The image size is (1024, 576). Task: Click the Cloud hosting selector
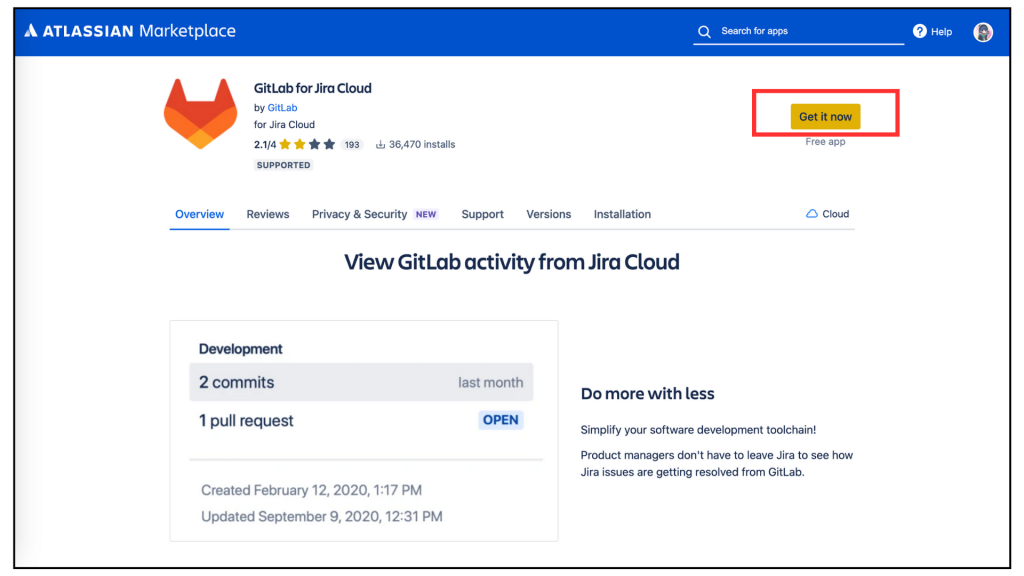click(827, 214)
